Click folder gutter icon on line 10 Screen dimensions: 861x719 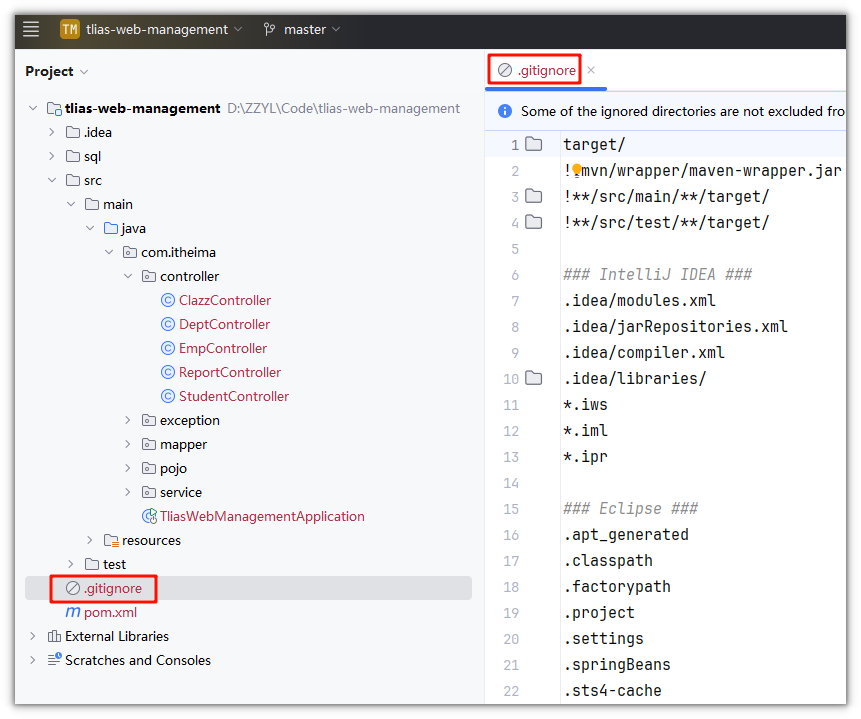534,378
